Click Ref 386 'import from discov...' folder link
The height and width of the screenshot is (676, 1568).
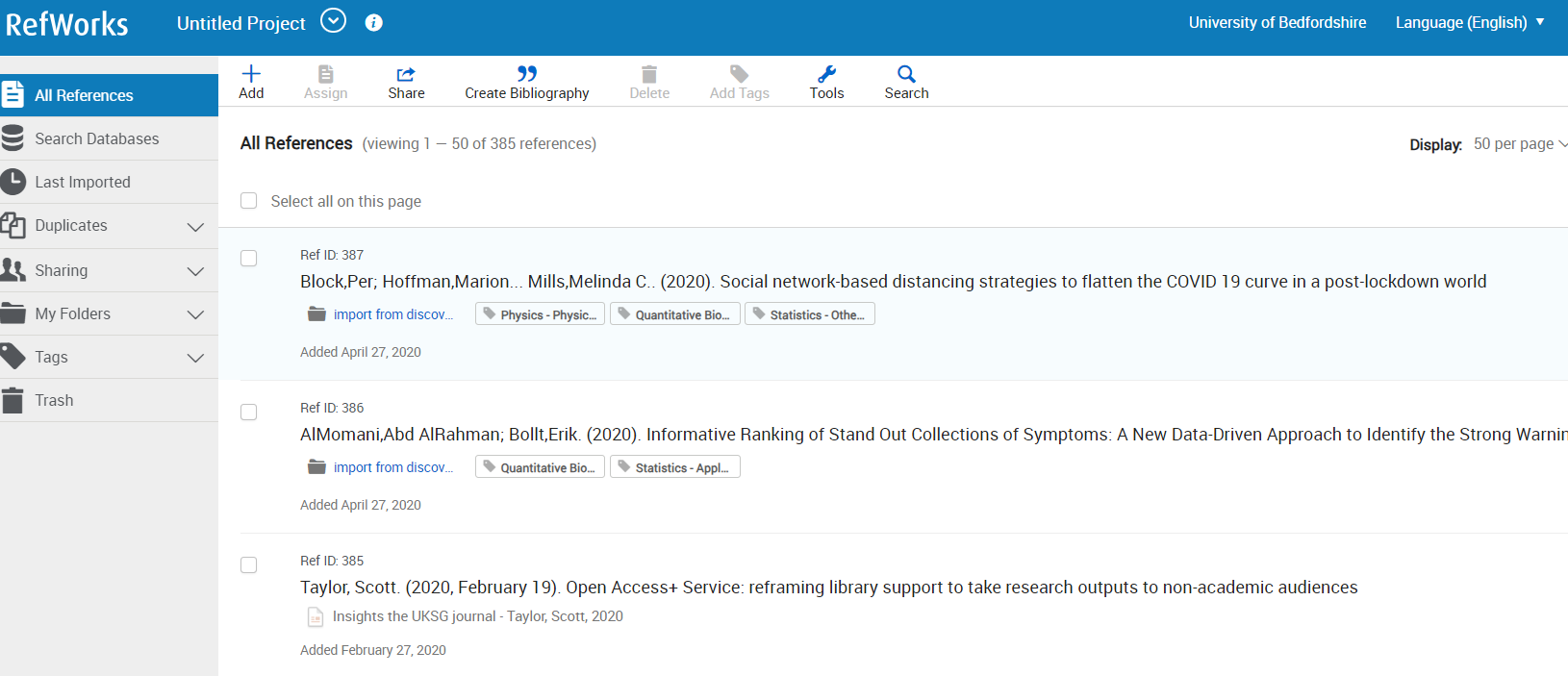[x=392, y=467]
